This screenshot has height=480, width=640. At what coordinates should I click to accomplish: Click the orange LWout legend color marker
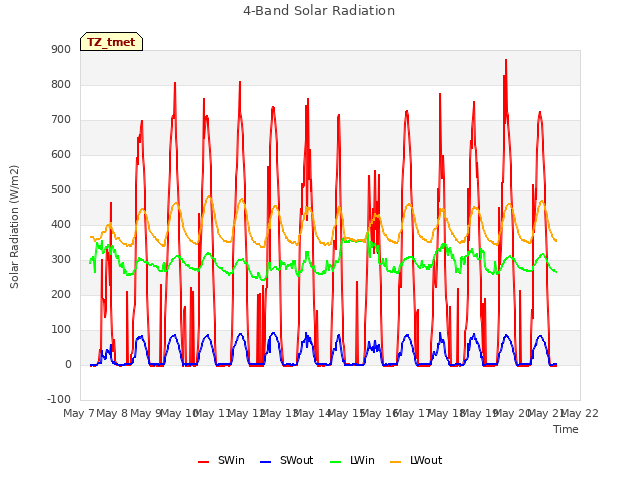[396, 462]
